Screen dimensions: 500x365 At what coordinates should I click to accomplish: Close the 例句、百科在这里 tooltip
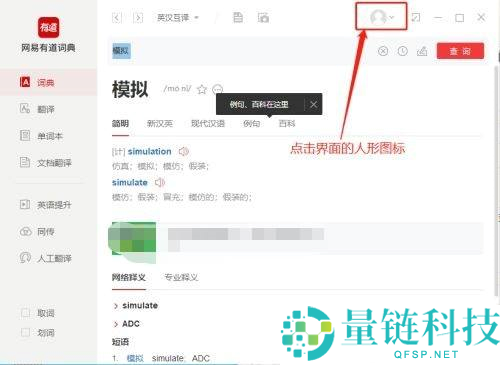[313, 105]
